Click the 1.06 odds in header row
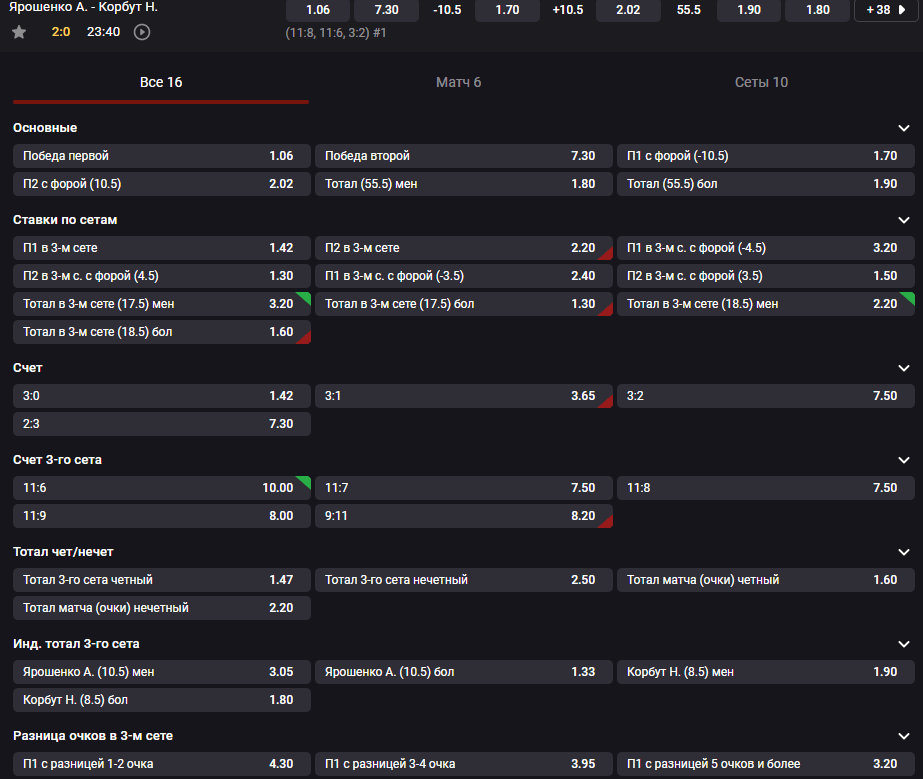Screen dimensions: 923x779 (318, 10)
